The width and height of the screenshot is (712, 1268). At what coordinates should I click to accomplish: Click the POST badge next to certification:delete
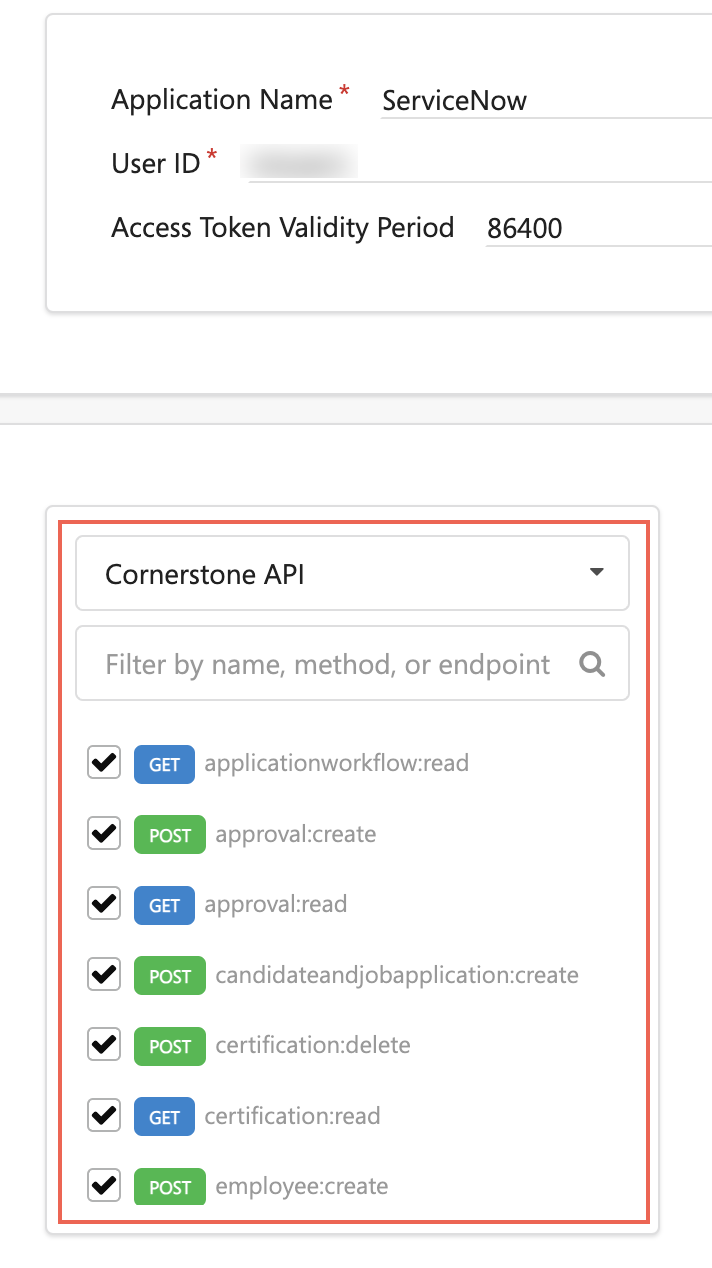(170, 1046)
